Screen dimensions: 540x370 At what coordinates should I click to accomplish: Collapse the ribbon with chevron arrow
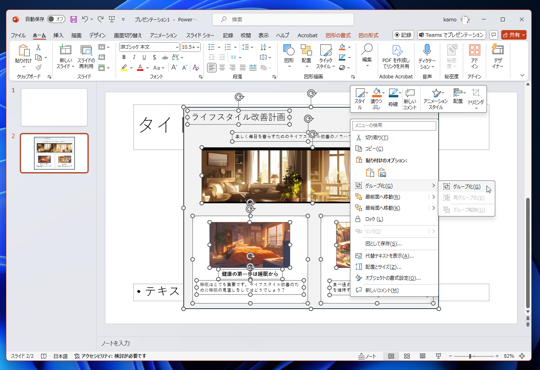click(522, 75)
